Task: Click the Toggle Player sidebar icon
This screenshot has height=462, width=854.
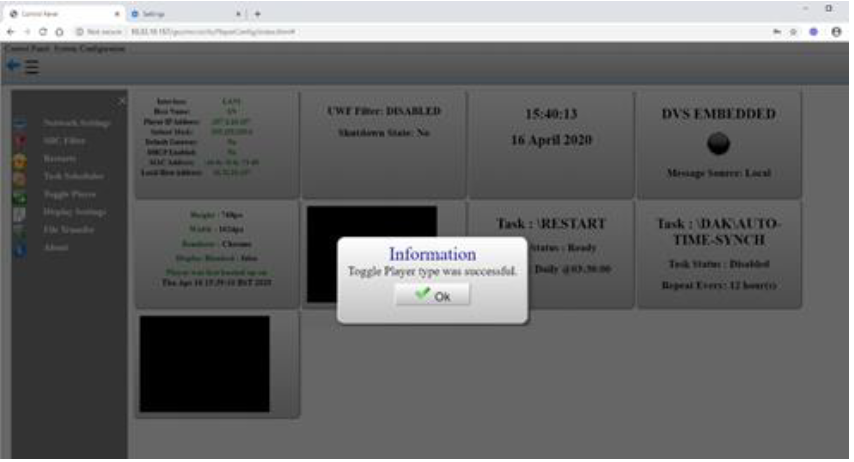Action: pos(19,196)
